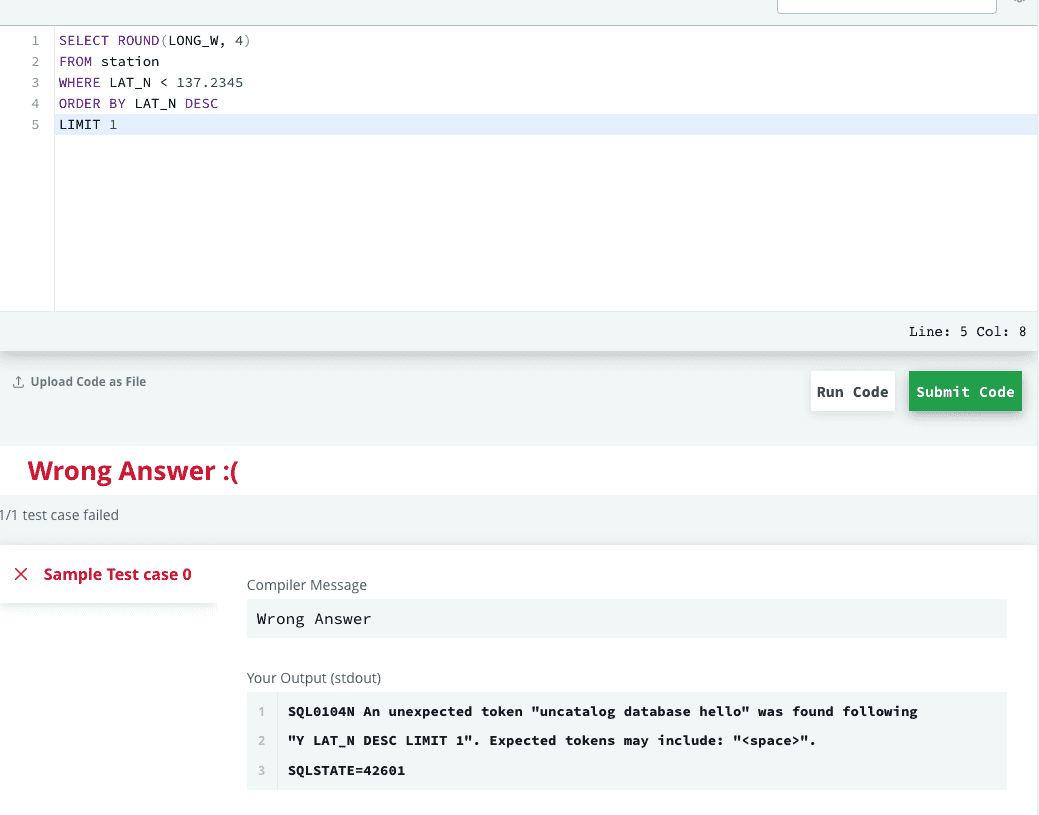Select the Sample Test case 0 tab
The width and height of the screenshot is (1039, 815).
[x=117, y=574]
